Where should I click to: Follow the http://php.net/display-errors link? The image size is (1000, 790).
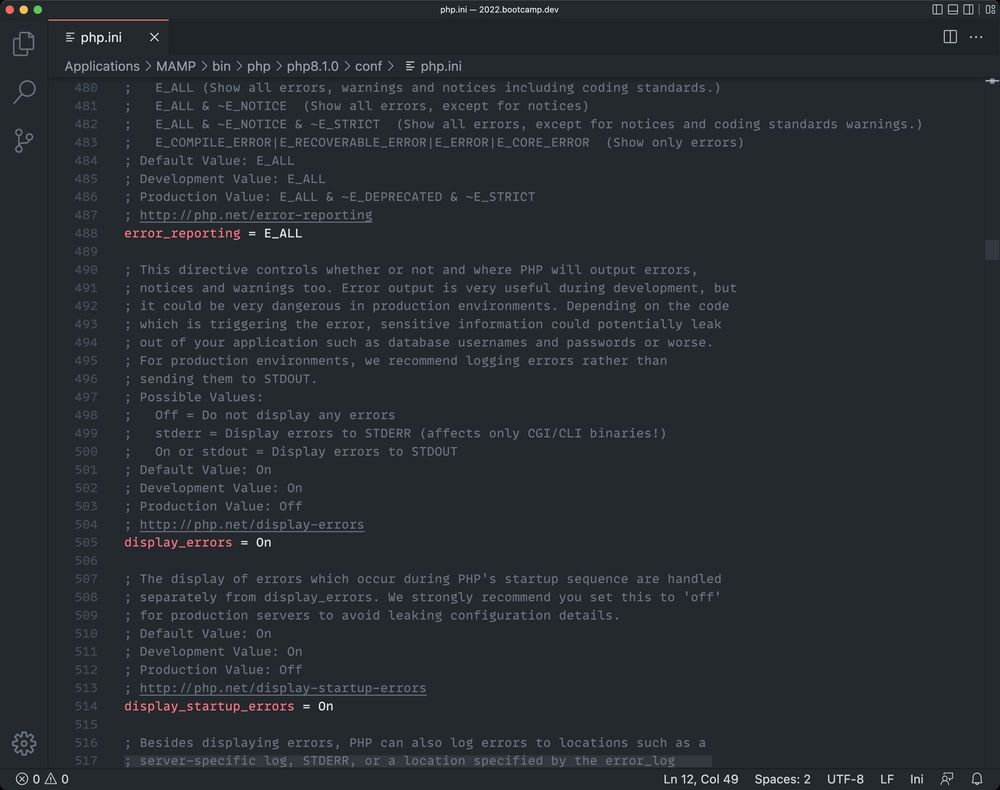252,524
